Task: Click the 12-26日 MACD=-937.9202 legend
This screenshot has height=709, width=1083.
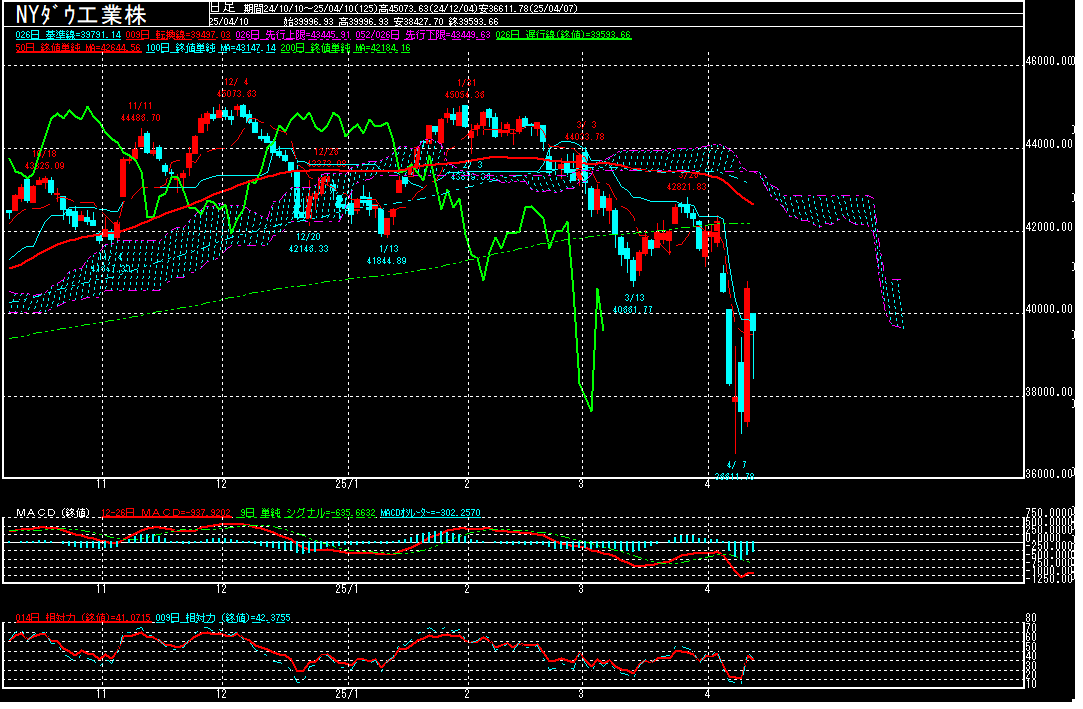Action: click(166, 513)
